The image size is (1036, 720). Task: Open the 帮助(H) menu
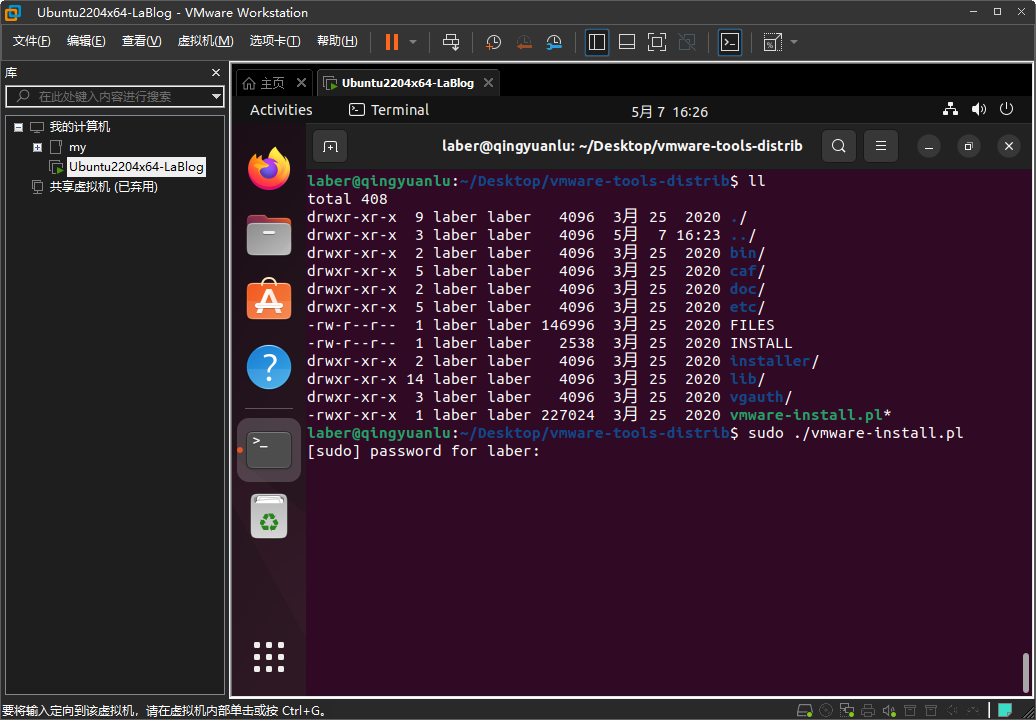(x=337, y=41)
